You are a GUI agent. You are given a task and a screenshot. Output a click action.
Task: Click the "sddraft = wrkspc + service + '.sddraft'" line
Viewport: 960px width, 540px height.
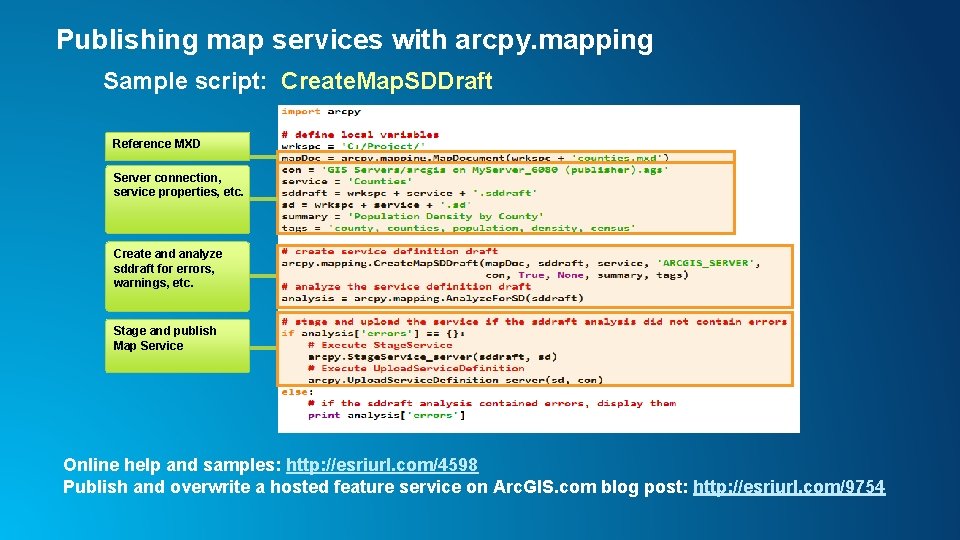tap(409, 193)
